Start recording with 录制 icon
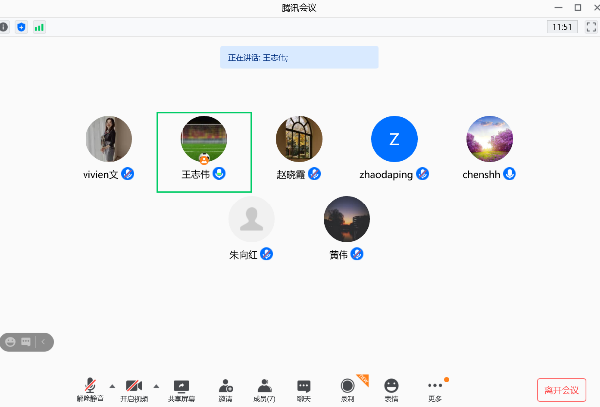This screenshot has width=600, height=407. point(348,388)
